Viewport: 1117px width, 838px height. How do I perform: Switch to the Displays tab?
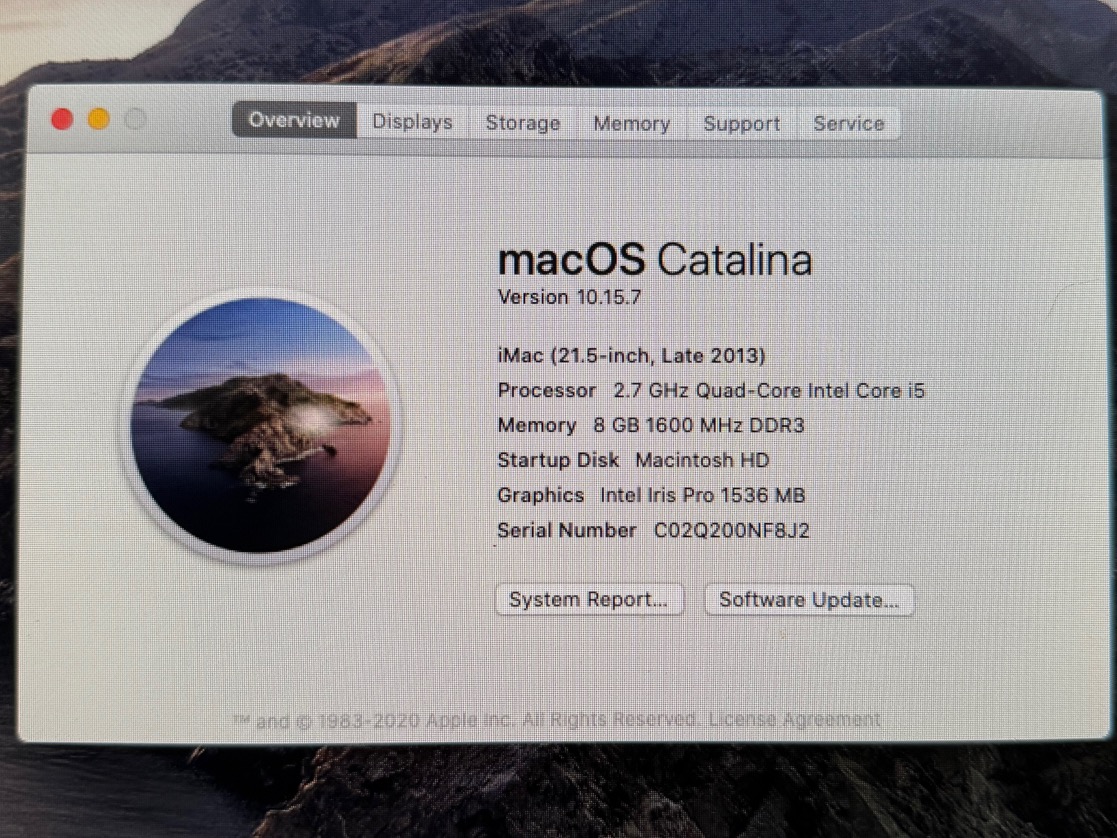412,122
